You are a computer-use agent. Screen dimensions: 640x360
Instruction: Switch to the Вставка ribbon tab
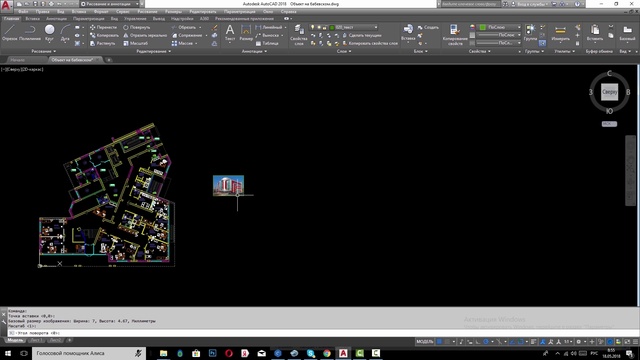33,19
